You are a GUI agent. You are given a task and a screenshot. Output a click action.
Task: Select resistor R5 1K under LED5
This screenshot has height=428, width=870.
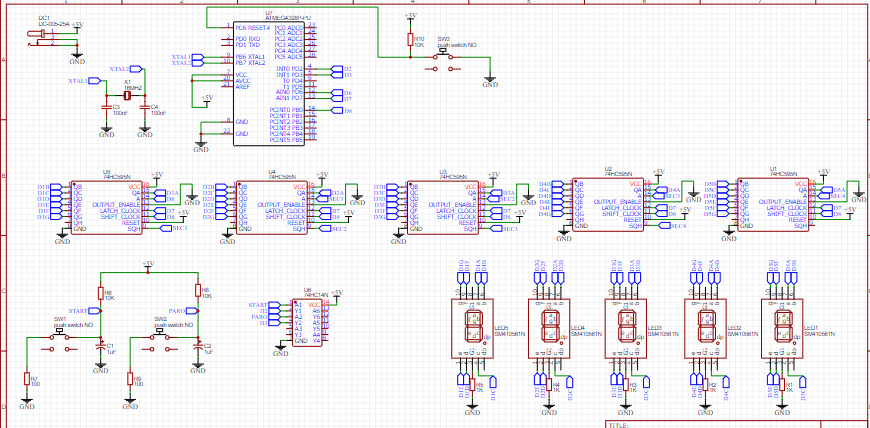[x=472, y=385]
